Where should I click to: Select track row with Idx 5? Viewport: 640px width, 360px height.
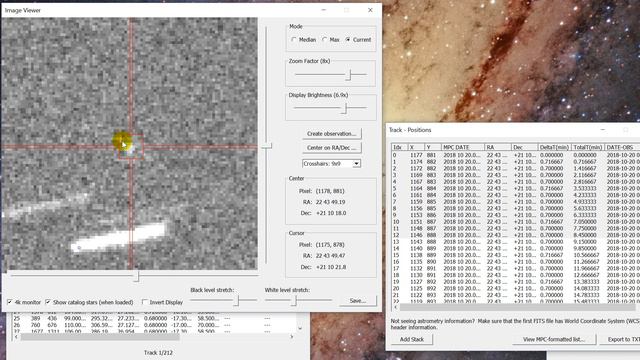coord(516,189)
